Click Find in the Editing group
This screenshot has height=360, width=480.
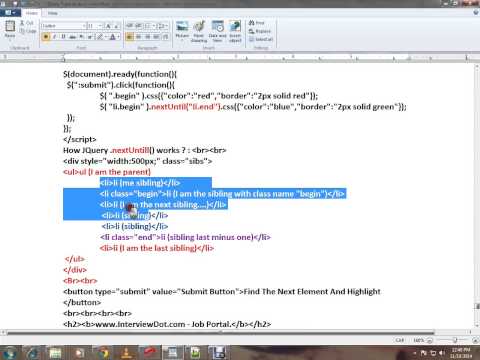pyautogui.click(x=257, y=23)
